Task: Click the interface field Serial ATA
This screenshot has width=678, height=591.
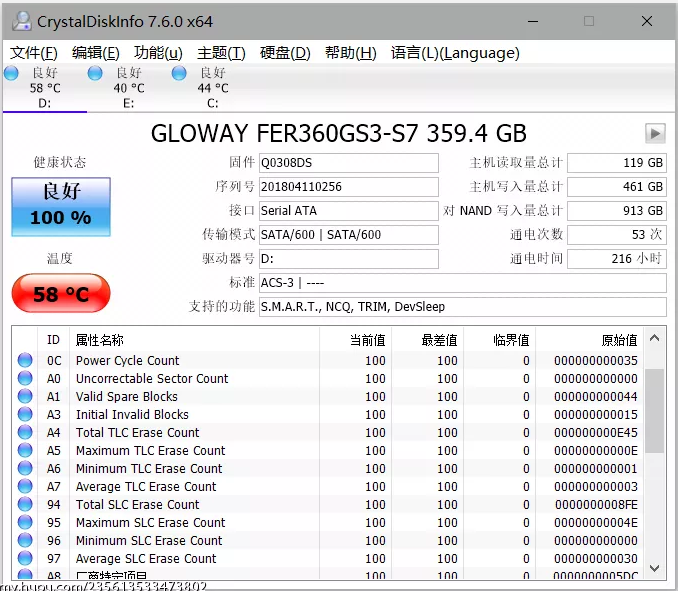Action: tap(349, 211)
